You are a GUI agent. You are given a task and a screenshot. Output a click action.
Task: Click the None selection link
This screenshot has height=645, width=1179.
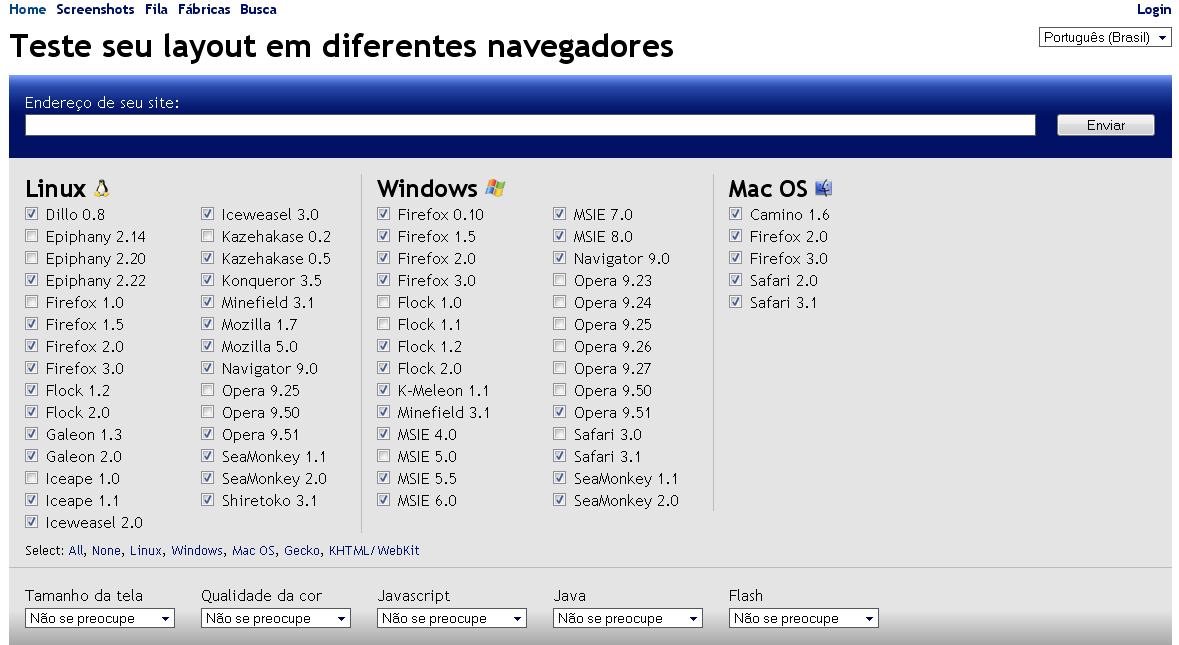click(x=106, y=550)
